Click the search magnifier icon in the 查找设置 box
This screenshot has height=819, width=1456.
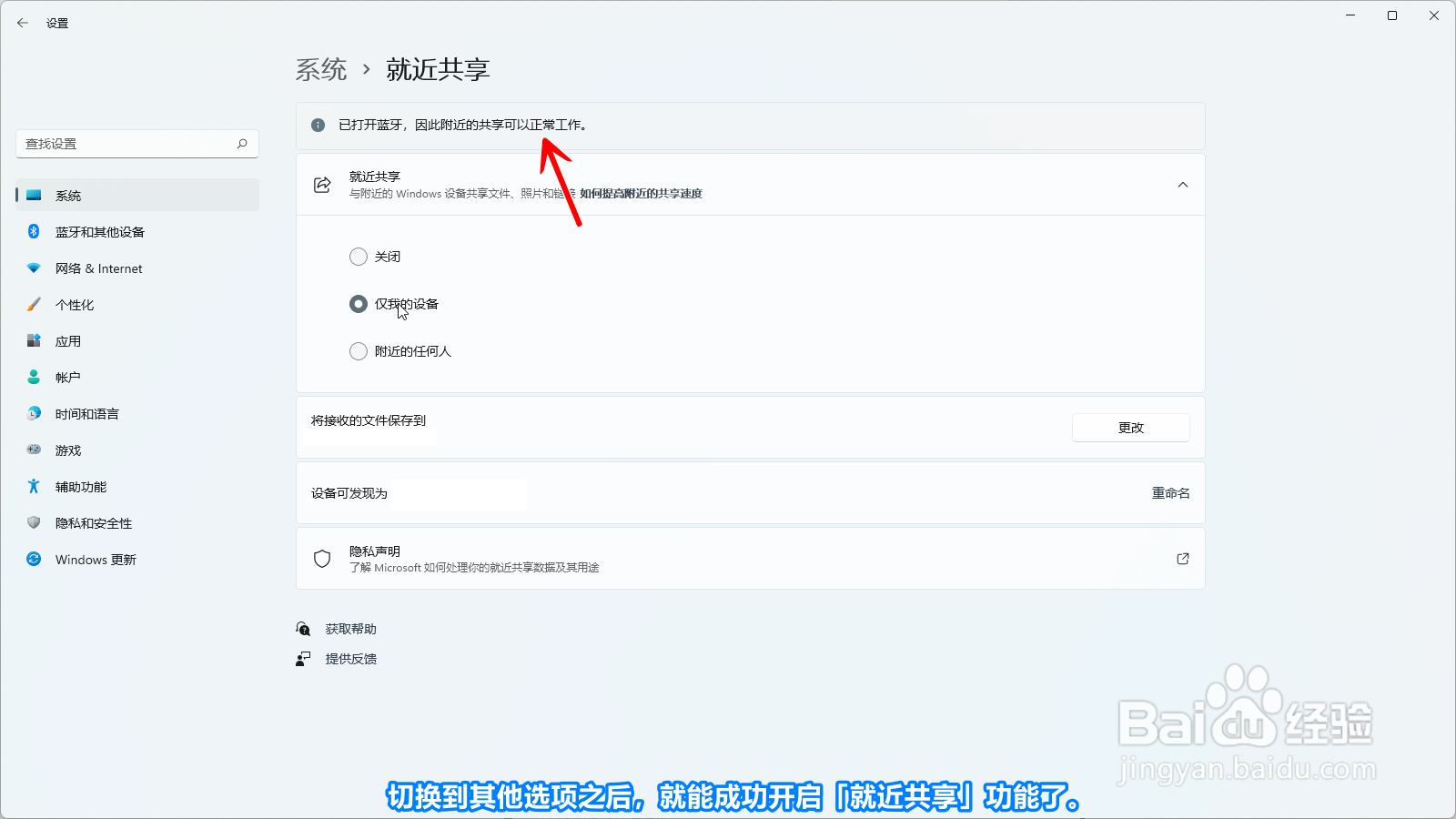pyautogui.click(x=242, y=144)
